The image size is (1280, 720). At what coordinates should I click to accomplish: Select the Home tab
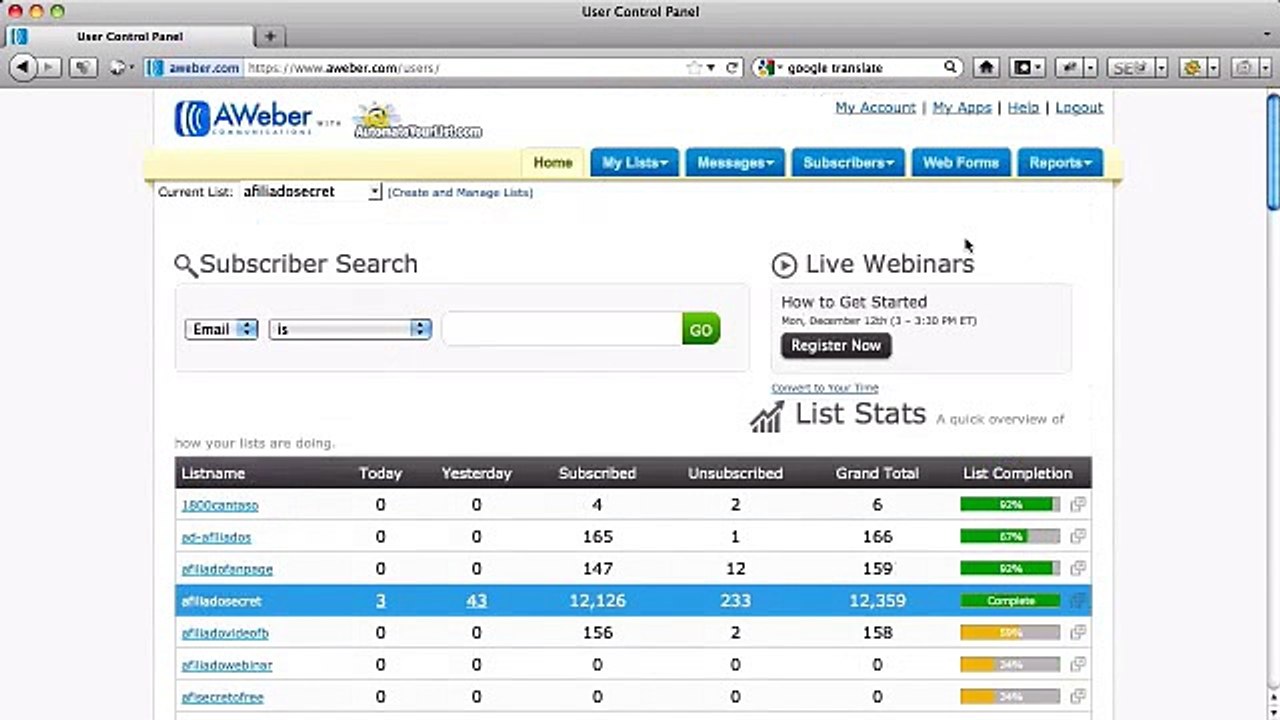point(552,163)
